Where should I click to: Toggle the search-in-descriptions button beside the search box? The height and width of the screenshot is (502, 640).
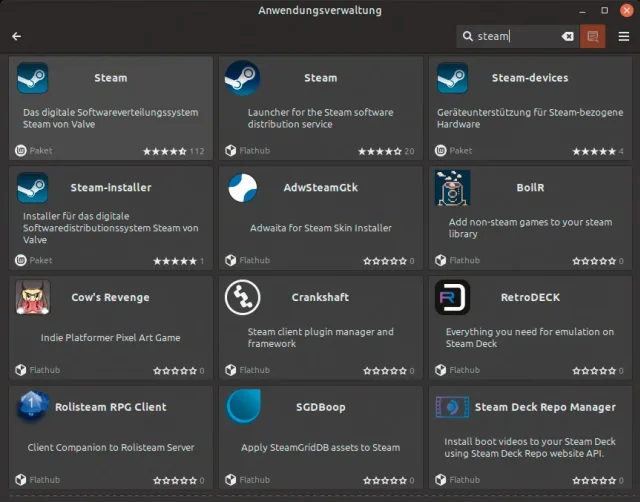(x=593, y=36)
